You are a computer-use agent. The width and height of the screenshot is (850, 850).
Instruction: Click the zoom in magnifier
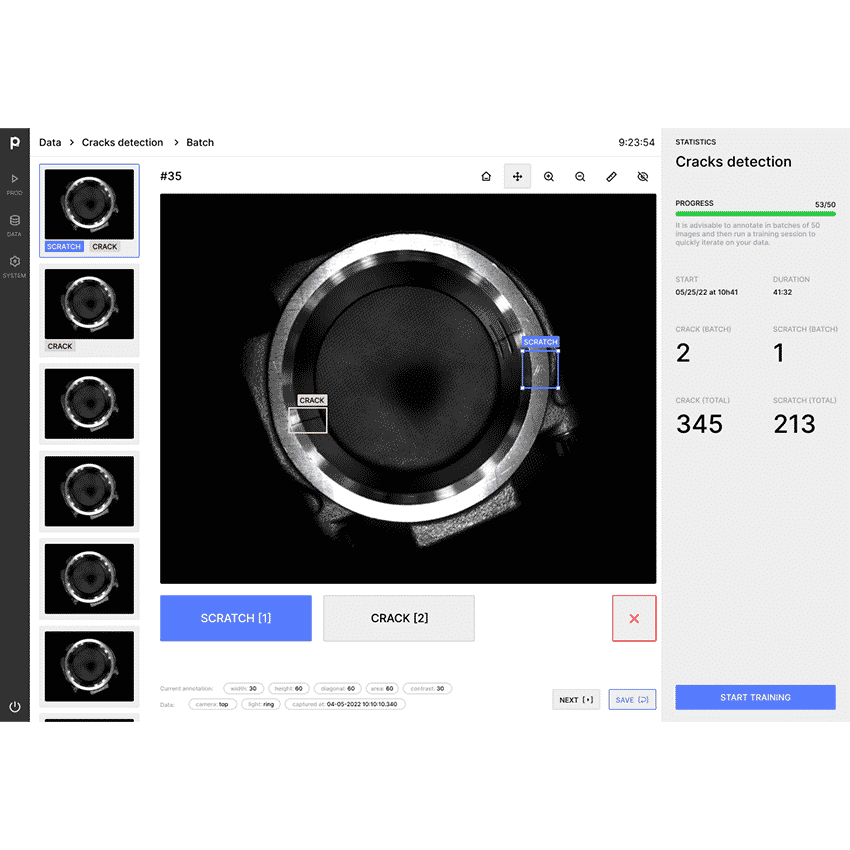[549, 177]
